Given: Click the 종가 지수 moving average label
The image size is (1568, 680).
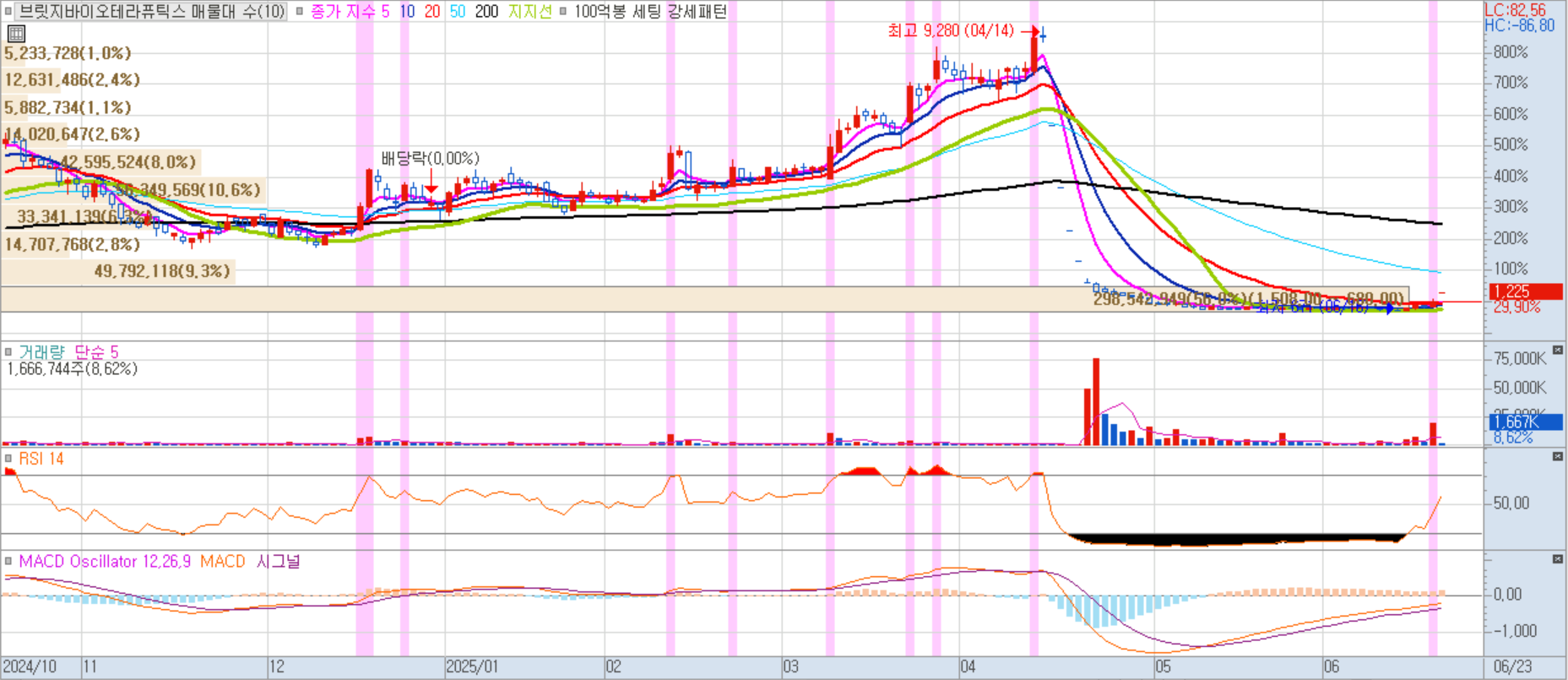Looking at the screenshot, I should 343,12.
